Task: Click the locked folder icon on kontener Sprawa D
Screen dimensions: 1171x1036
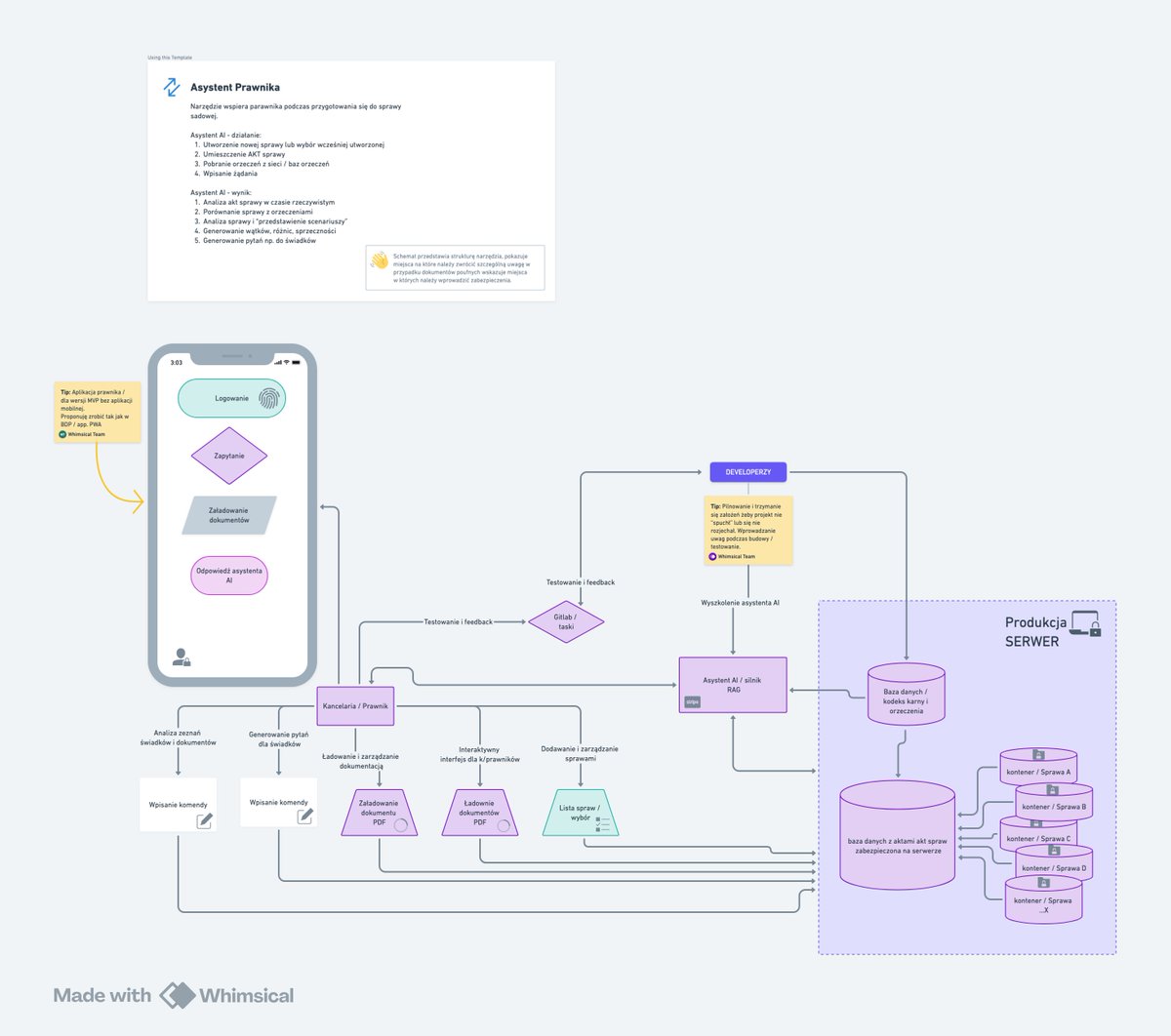Action: tap(1054, 851)
